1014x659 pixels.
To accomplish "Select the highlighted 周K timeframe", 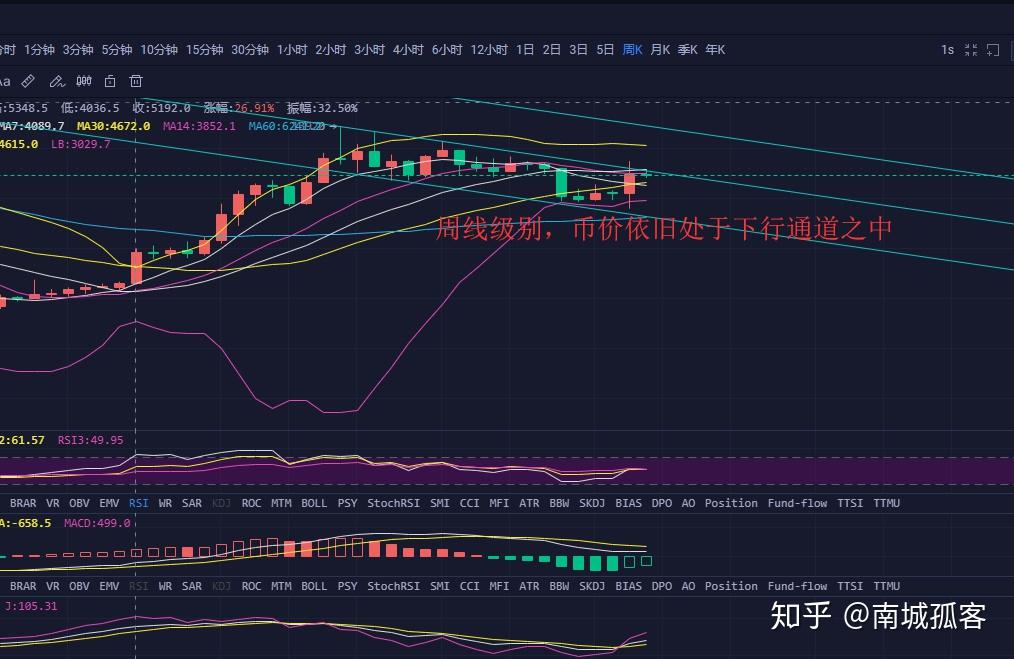I will (x=632, y=50).
